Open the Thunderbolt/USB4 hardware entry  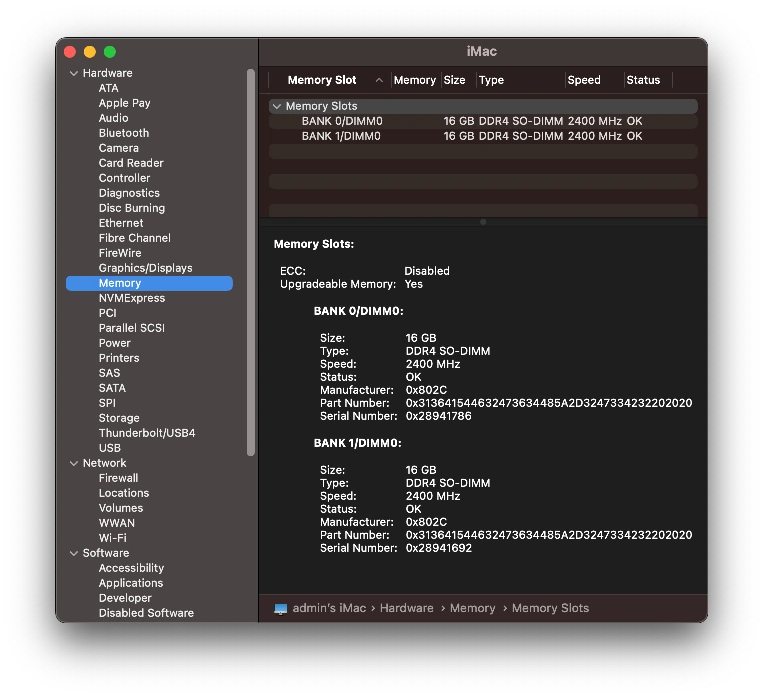pyautogui.click(x=147, y=433)
